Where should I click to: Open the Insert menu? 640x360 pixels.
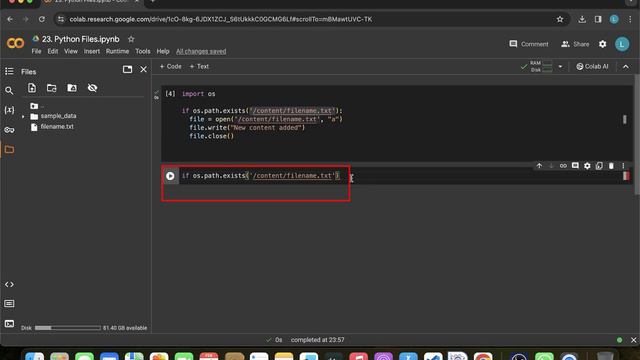point(92,51)
